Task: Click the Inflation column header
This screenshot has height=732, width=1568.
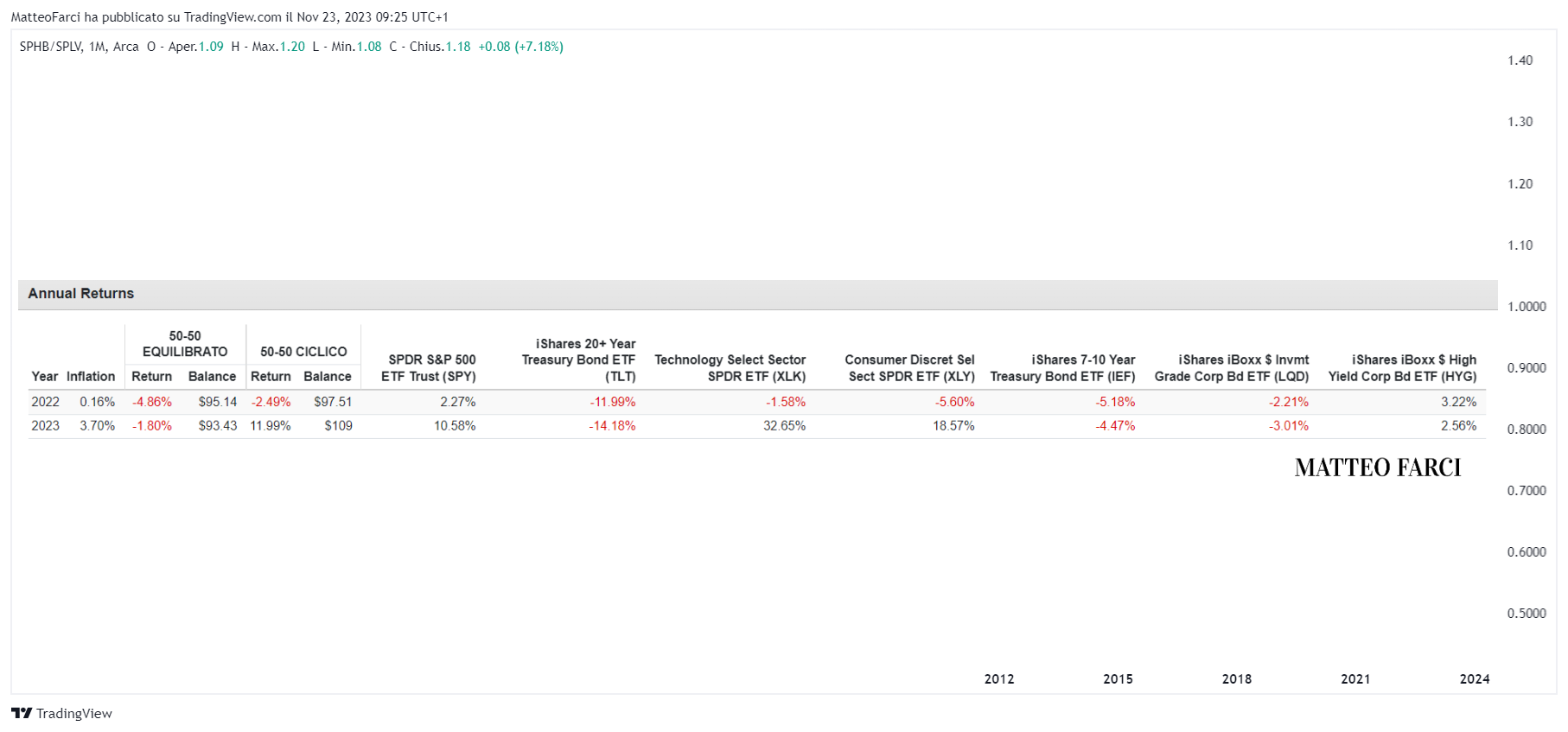Action: click(91, 377)
